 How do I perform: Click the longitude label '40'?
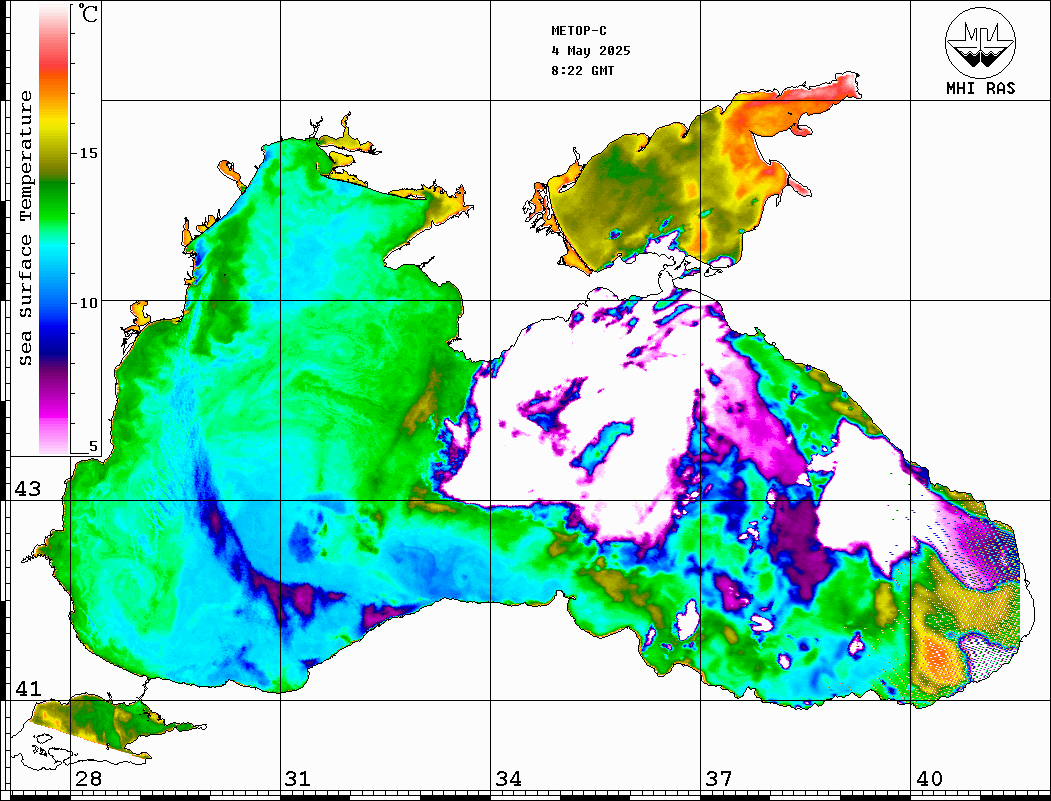(x=929, y=778)
